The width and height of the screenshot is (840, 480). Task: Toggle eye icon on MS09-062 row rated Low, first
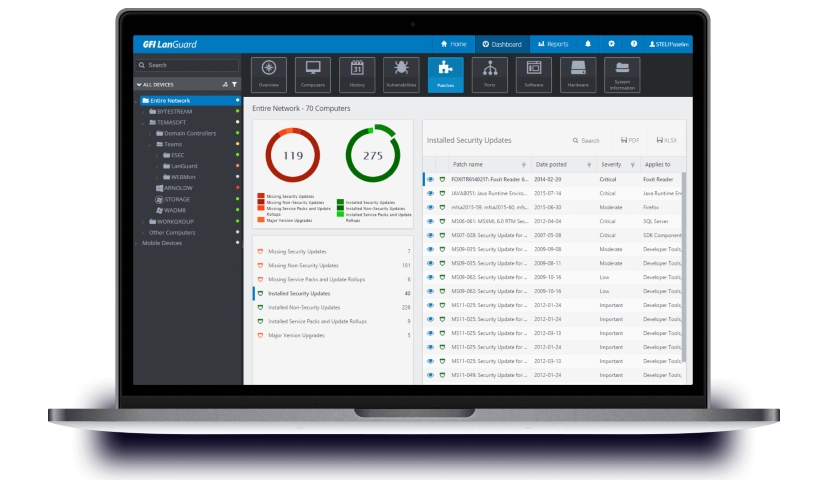pyautogui.click(x=430, y=277)
